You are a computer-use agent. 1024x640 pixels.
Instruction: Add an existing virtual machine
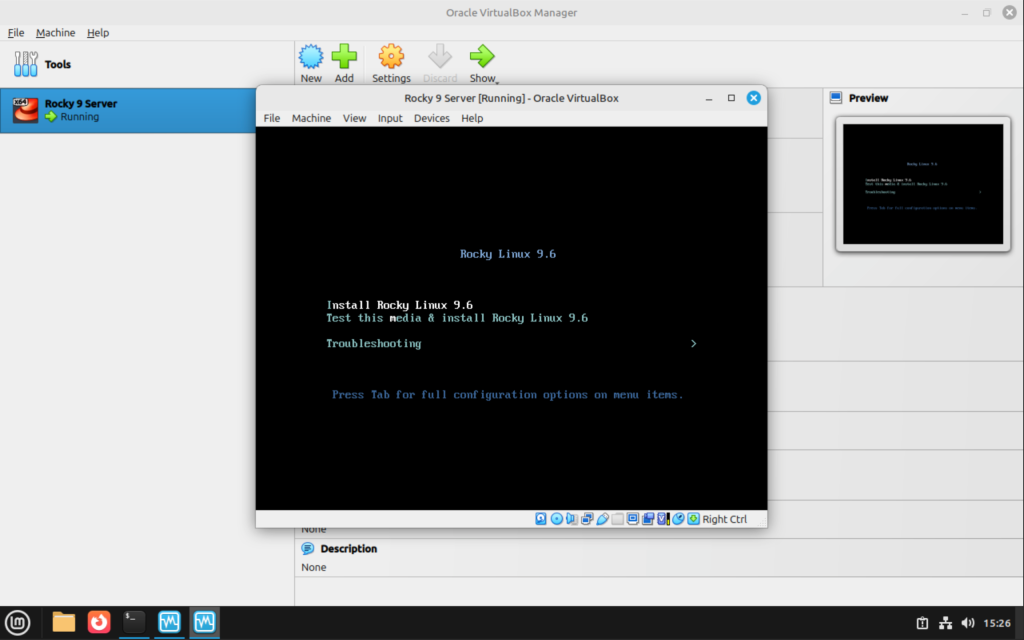coord(344,62)
